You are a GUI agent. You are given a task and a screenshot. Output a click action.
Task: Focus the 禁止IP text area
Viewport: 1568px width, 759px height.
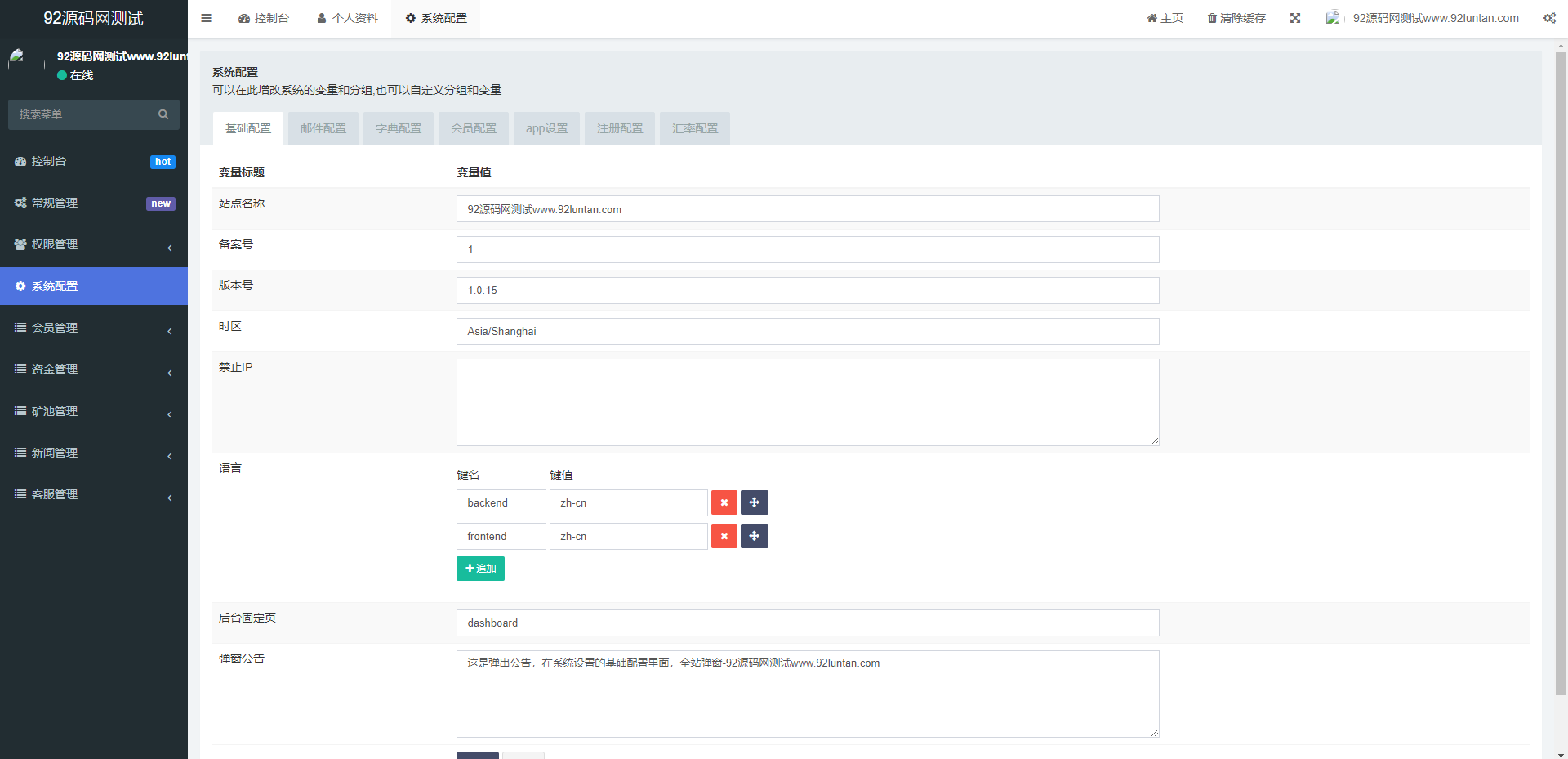[807, 402]
